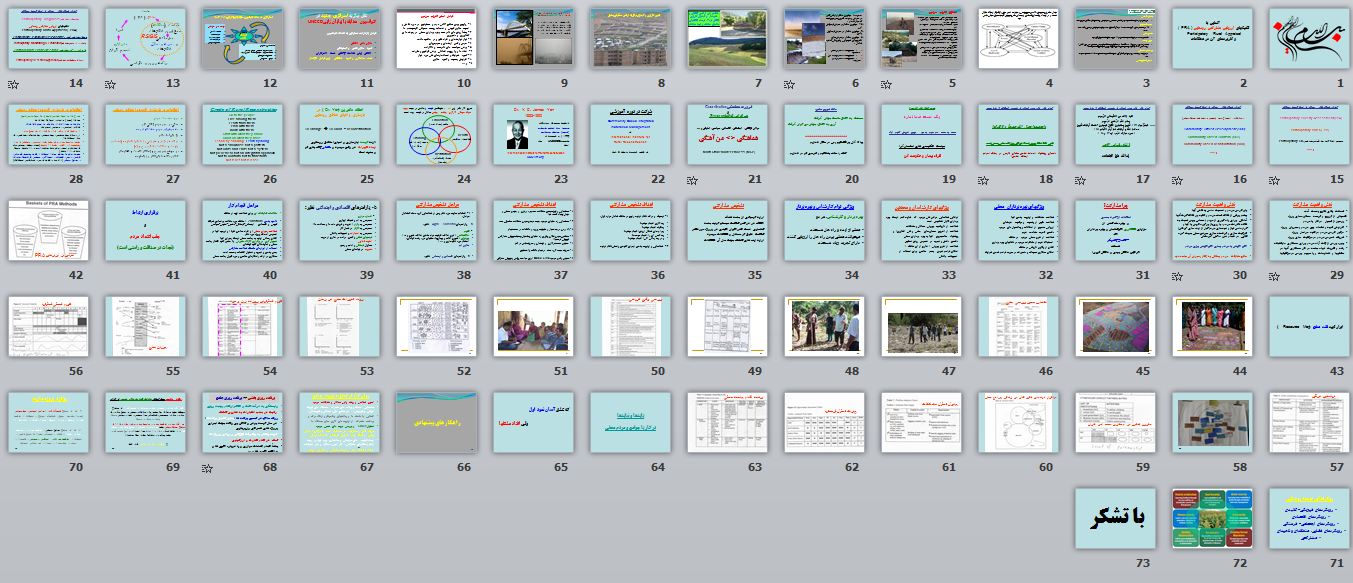This screenshot has width=1353, height=583.
Task: Select slide 12 with star diagram
Action: point(241,39)
